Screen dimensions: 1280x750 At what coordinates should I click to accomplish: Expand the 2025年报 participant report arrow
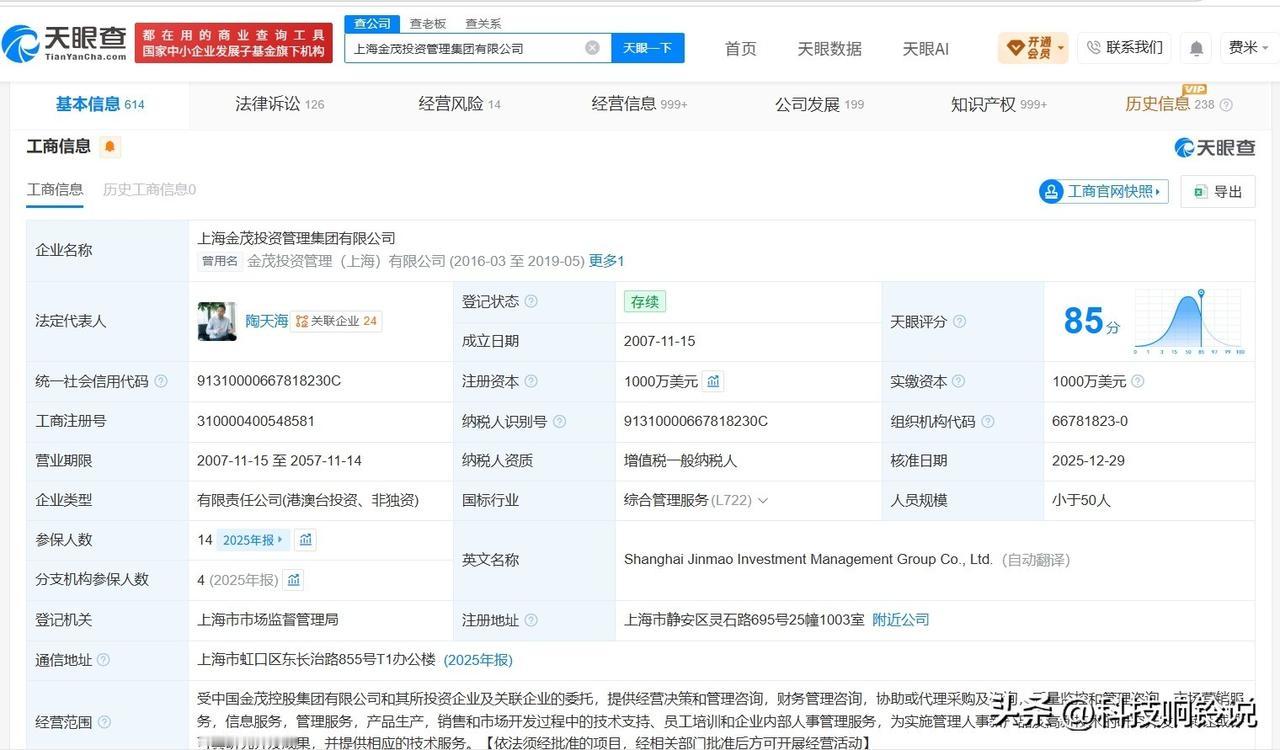[254, 540]
